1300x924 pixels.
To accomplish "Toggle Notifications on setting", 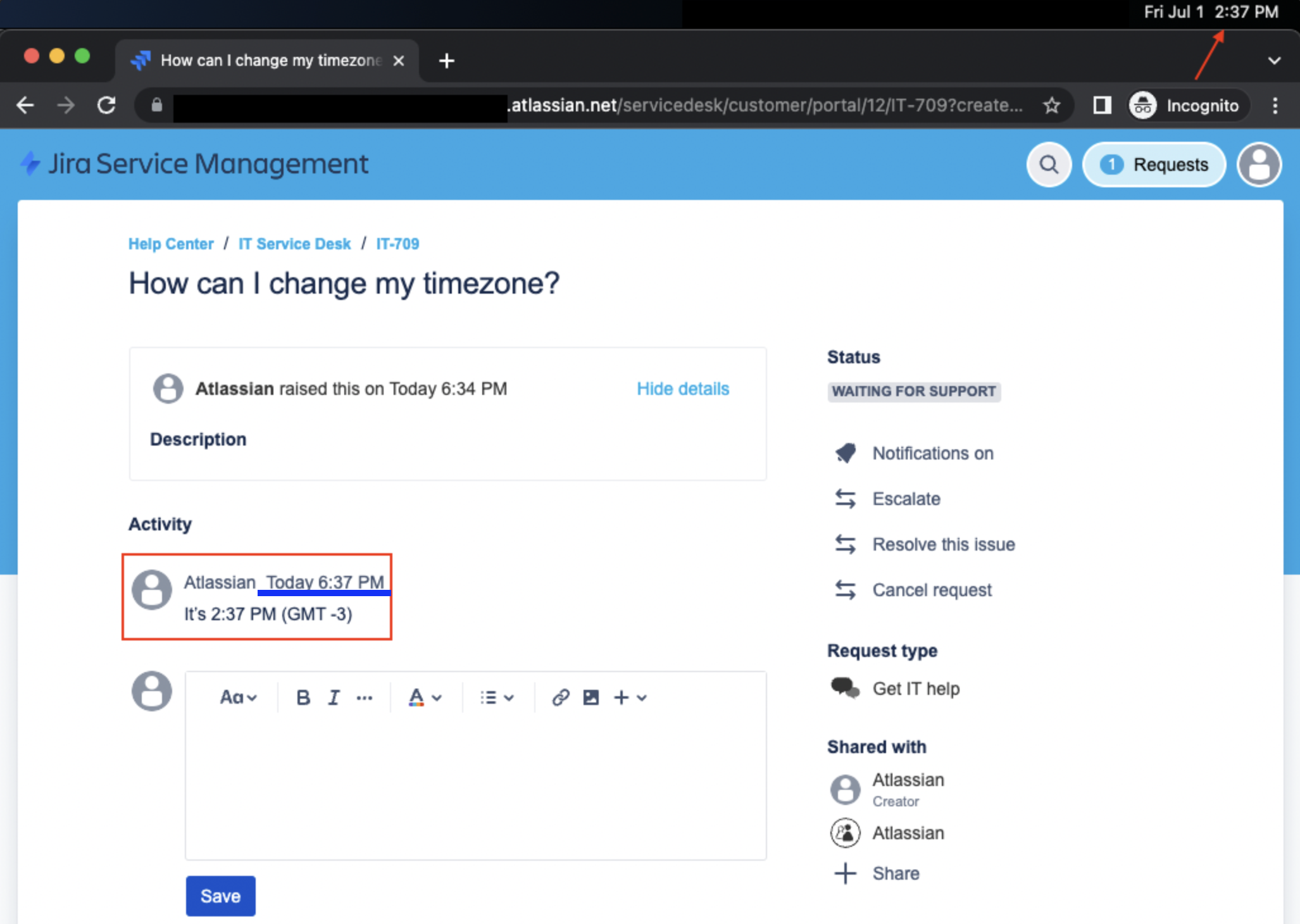I will pos(932,453).
